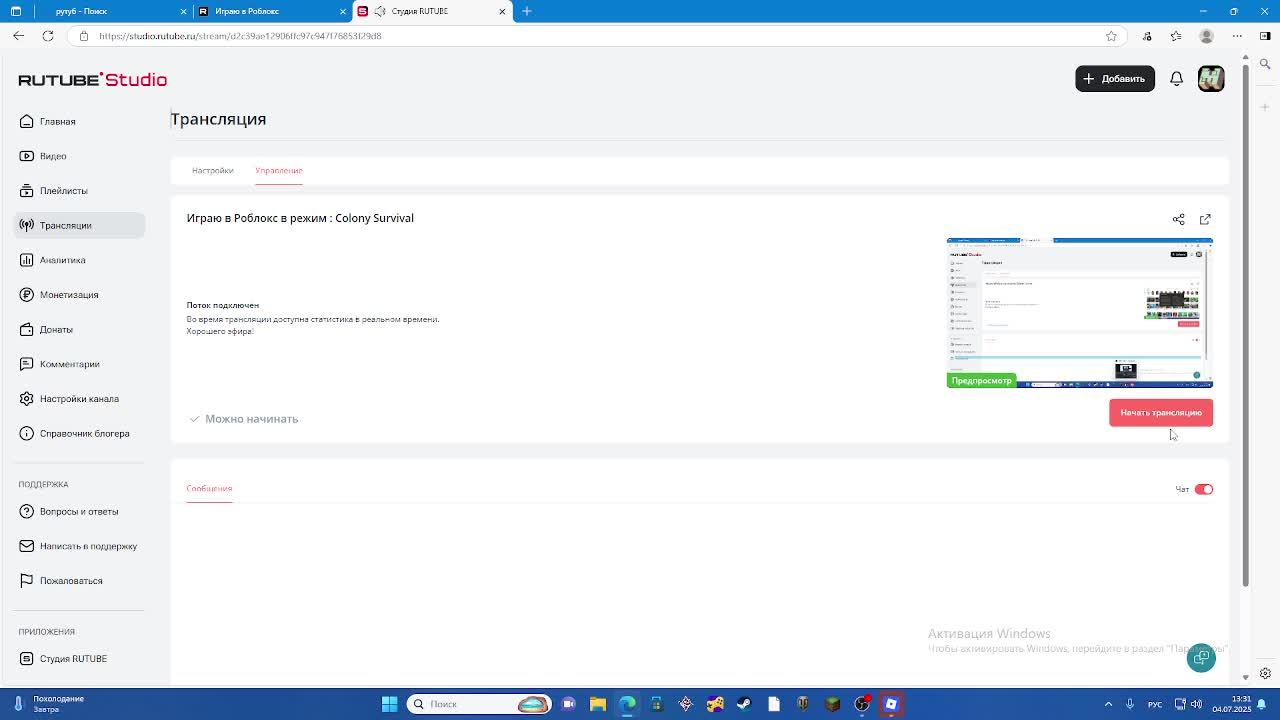The height and width of the screenshot is (720, 1280).
Task: Open Roblox from the taskbar
Action: coord(891,704)
